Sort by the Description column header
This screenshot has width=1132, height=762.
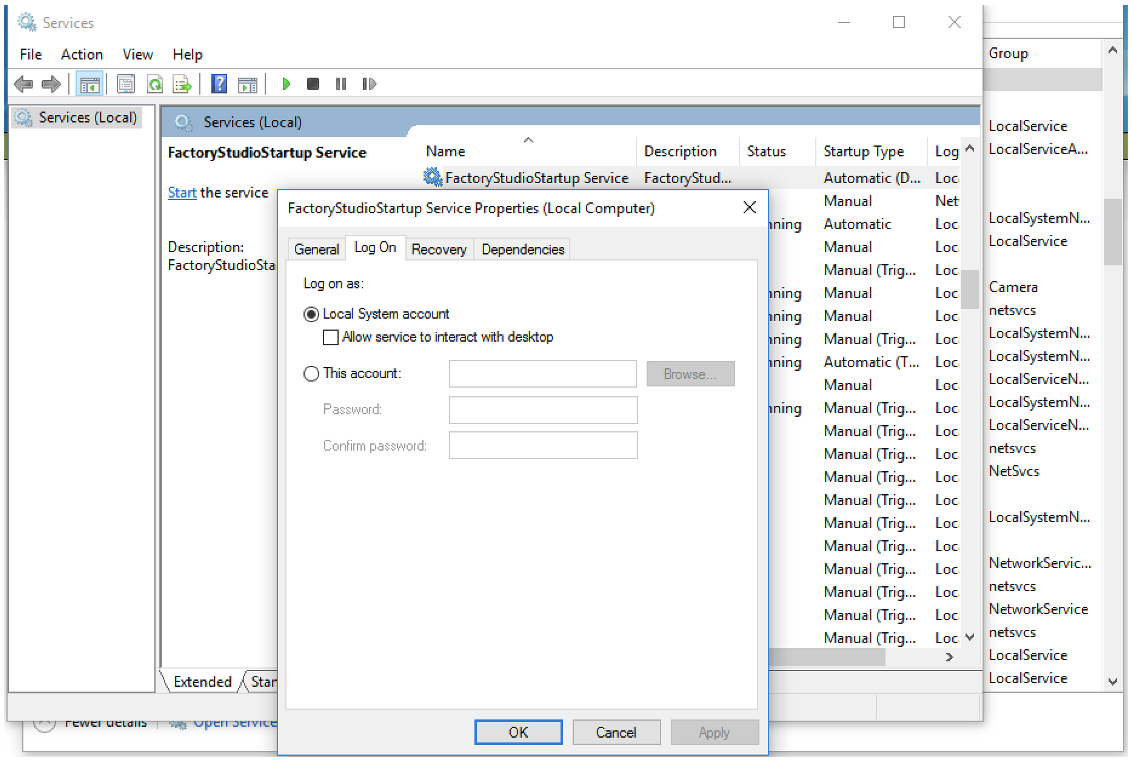coord(687,150)
